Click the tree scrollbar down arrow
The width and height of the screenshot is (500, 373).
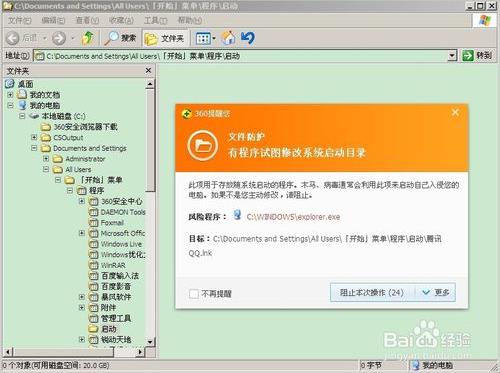(150, 342)
